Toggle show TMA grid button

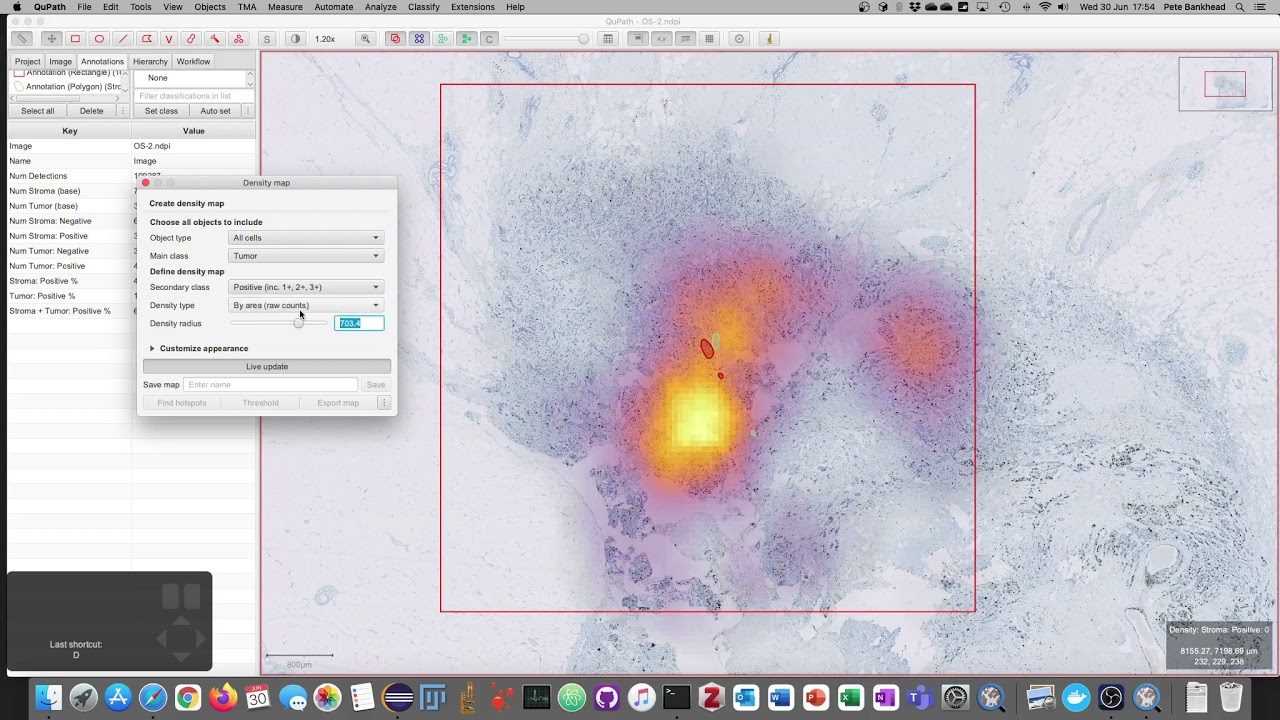tap(419, 39)
